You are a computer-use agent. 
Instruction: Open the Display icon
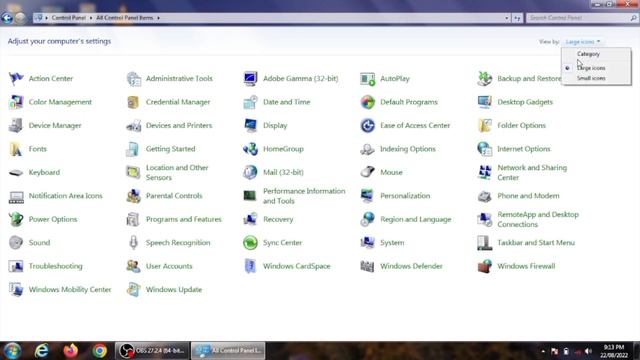(250, 125)
